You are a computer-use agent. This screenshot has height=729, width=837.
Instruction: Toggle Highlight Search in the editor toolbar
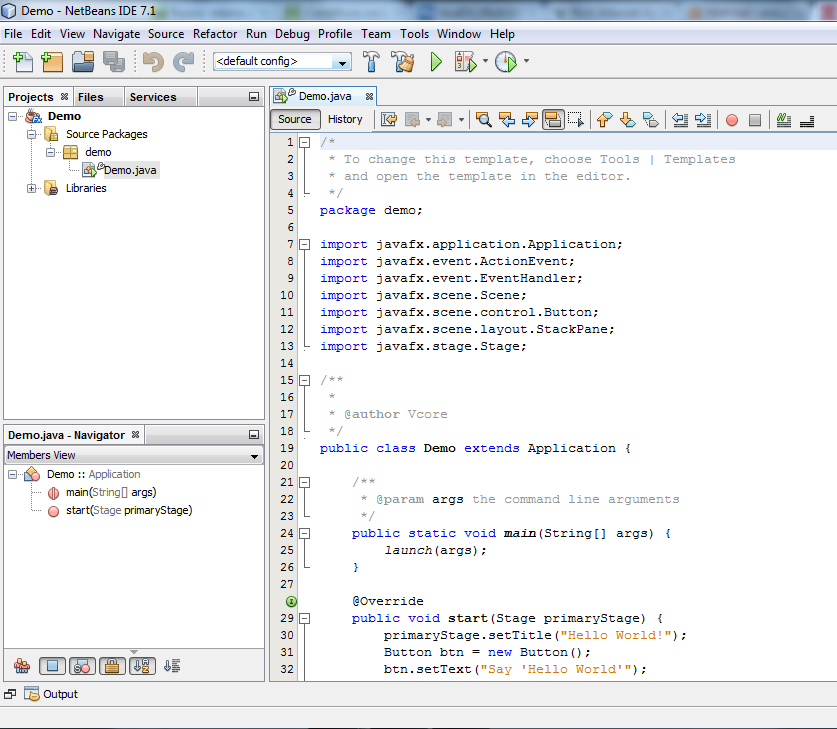pos(553,119)
